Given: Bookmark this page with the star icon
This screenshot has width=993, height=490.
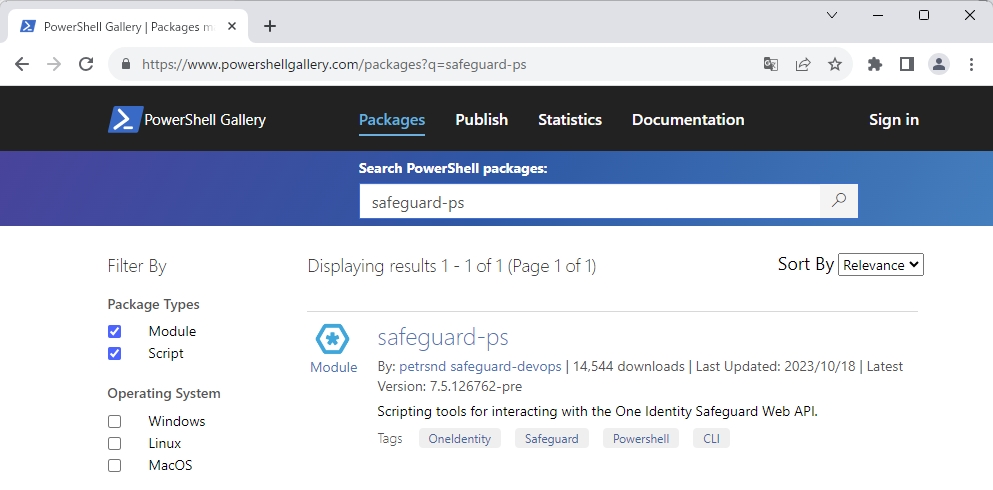Looking at the screenshot, I should click(x=835, y=64).
